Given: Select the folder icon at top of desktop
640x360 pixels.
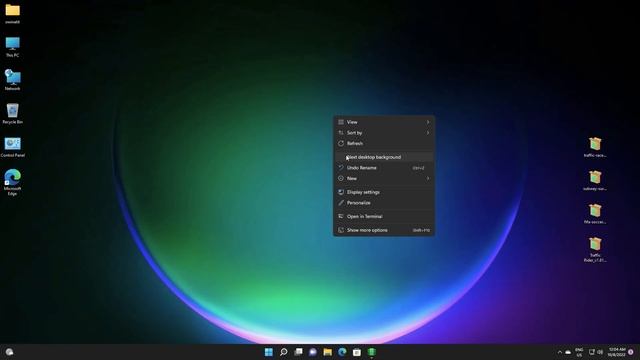Looking at the screenshot, I should 13,13.
